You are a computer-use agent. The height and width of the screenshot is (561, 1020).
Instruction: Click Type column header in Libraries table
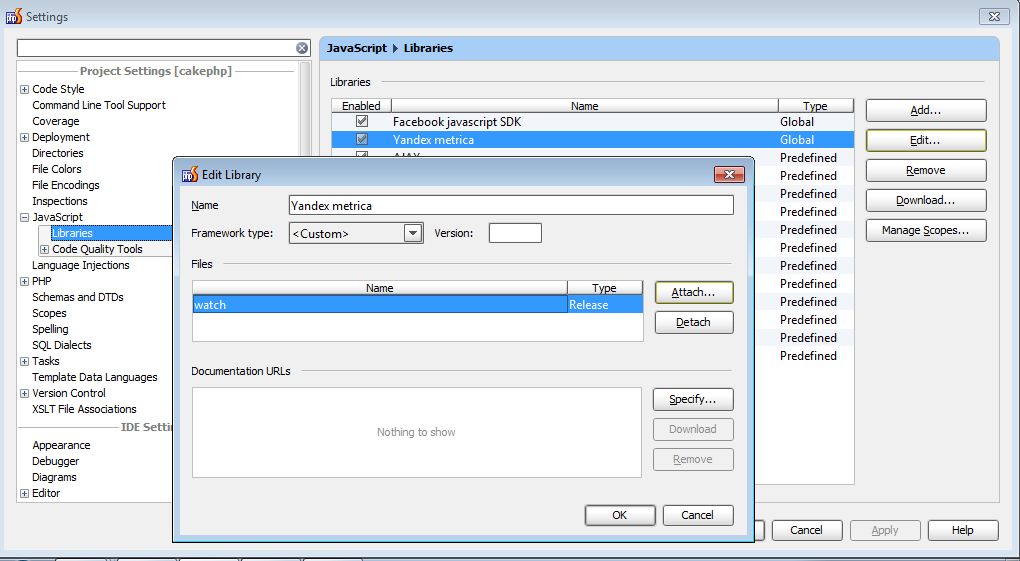[815, 106]
